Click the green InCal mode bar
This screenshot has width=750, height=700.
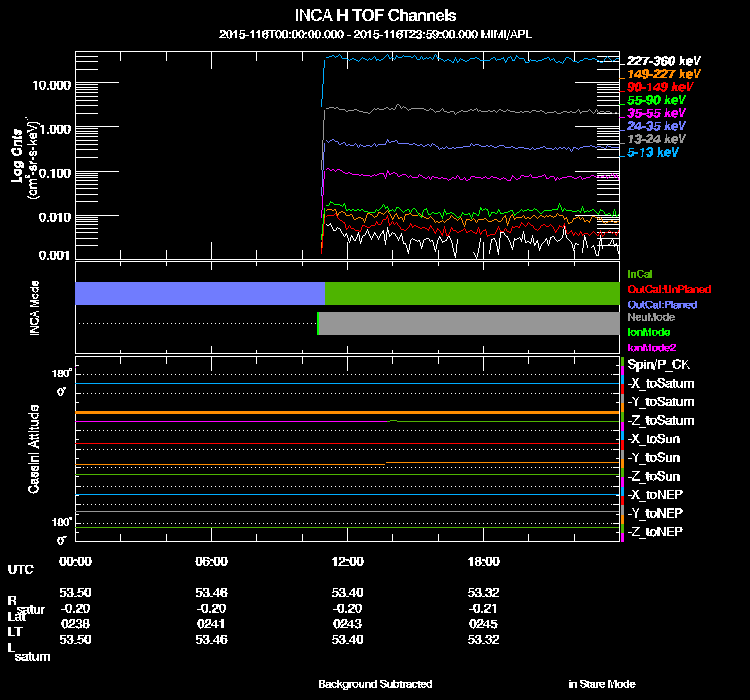(x=472, y=293)
